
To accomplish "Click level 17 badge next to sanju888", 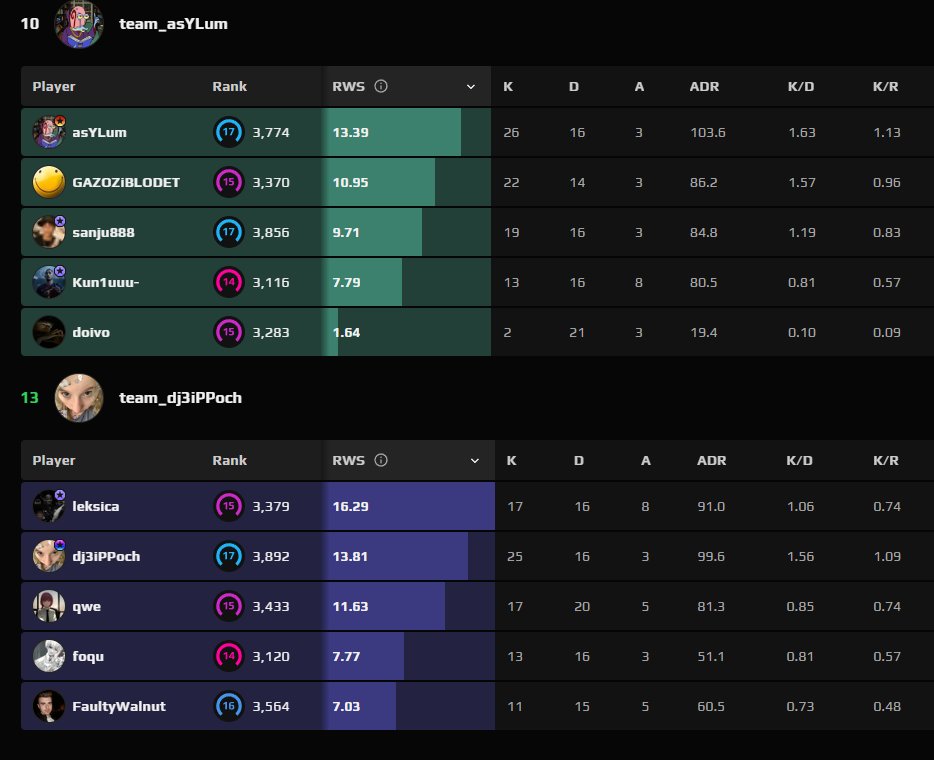I will [x=229, y=232].
